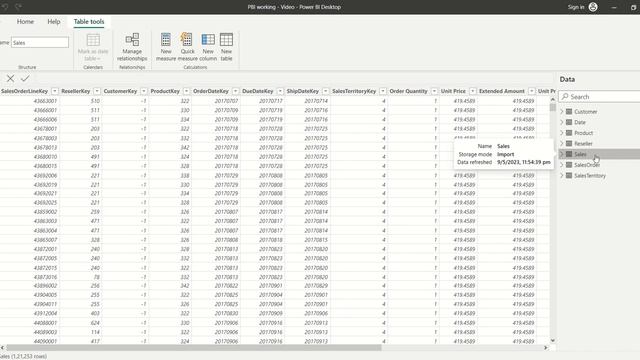This screenshot has width=640, height=360.
Task: Click the SalesOrder table icon
Action: pos(569,164)
